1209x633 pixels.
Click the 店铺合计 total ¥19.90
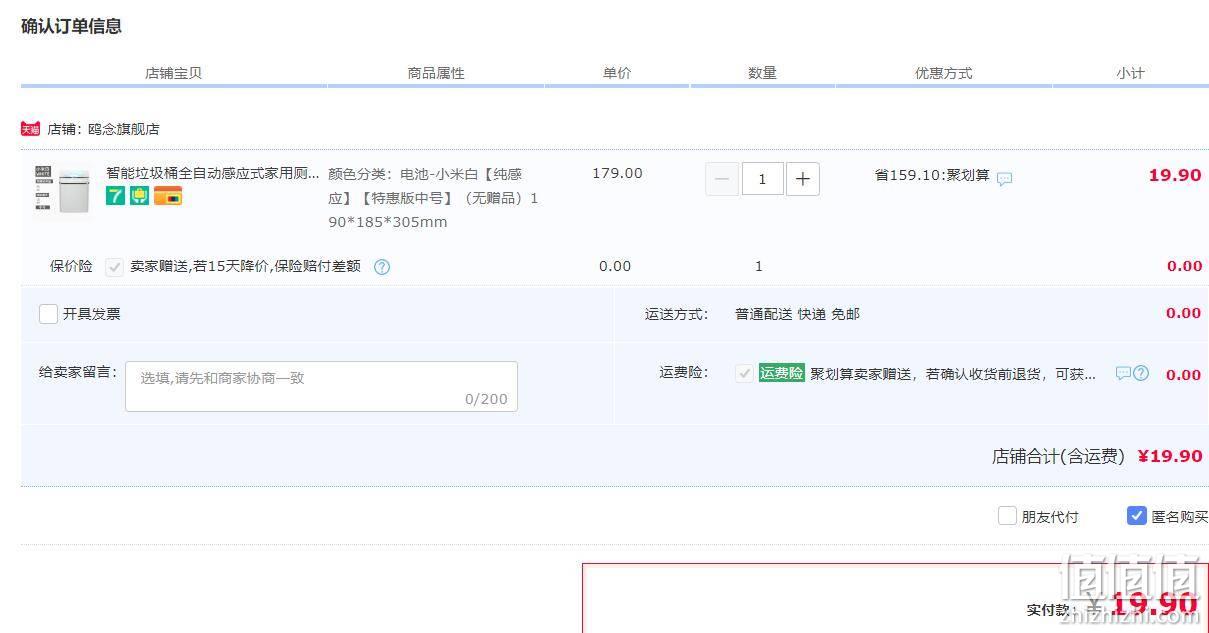(1170, 456)
